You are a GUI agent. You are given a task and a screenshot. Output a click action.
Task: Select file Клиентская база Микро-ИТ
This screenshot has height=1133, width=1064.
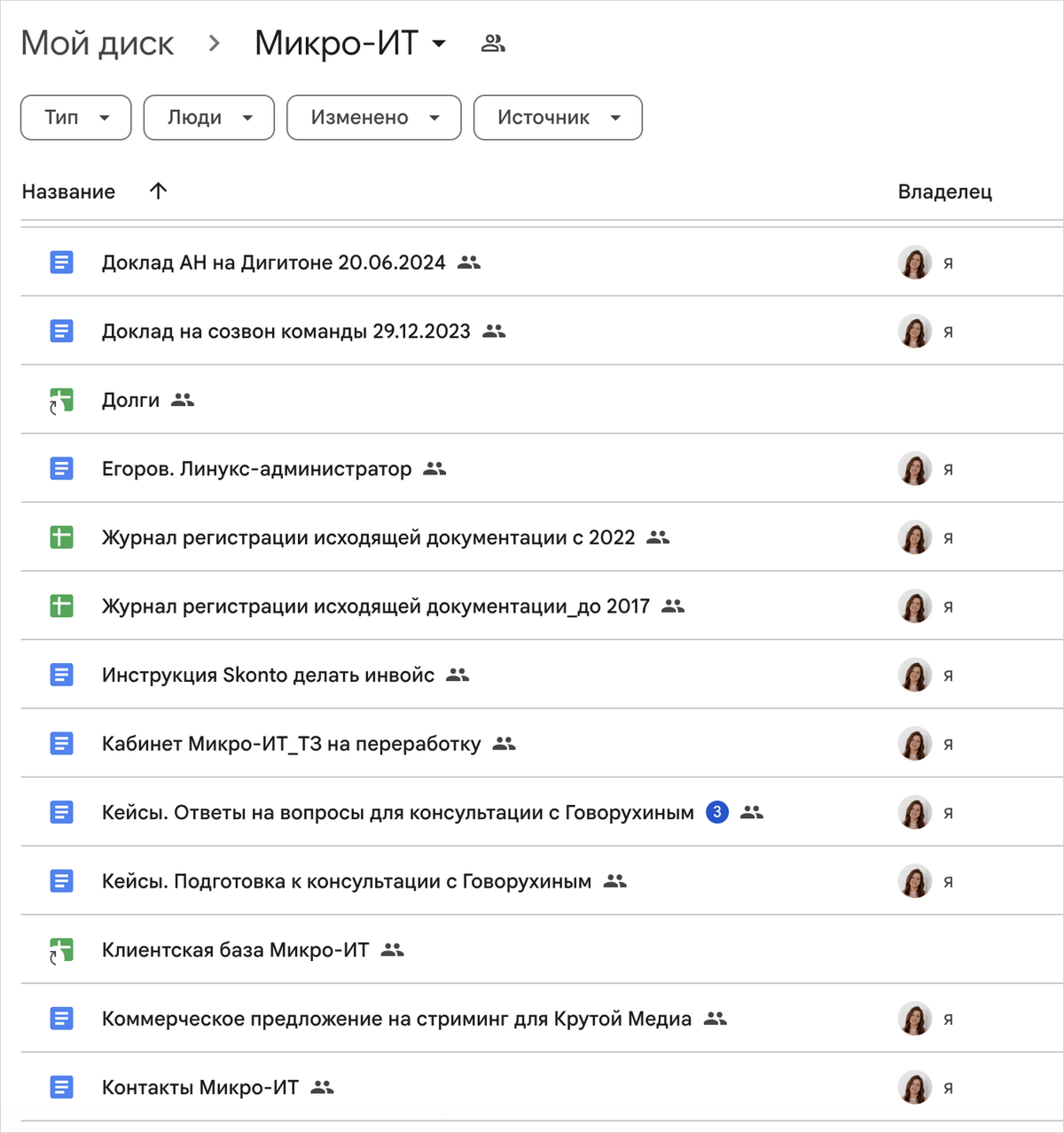click(235, 949)
